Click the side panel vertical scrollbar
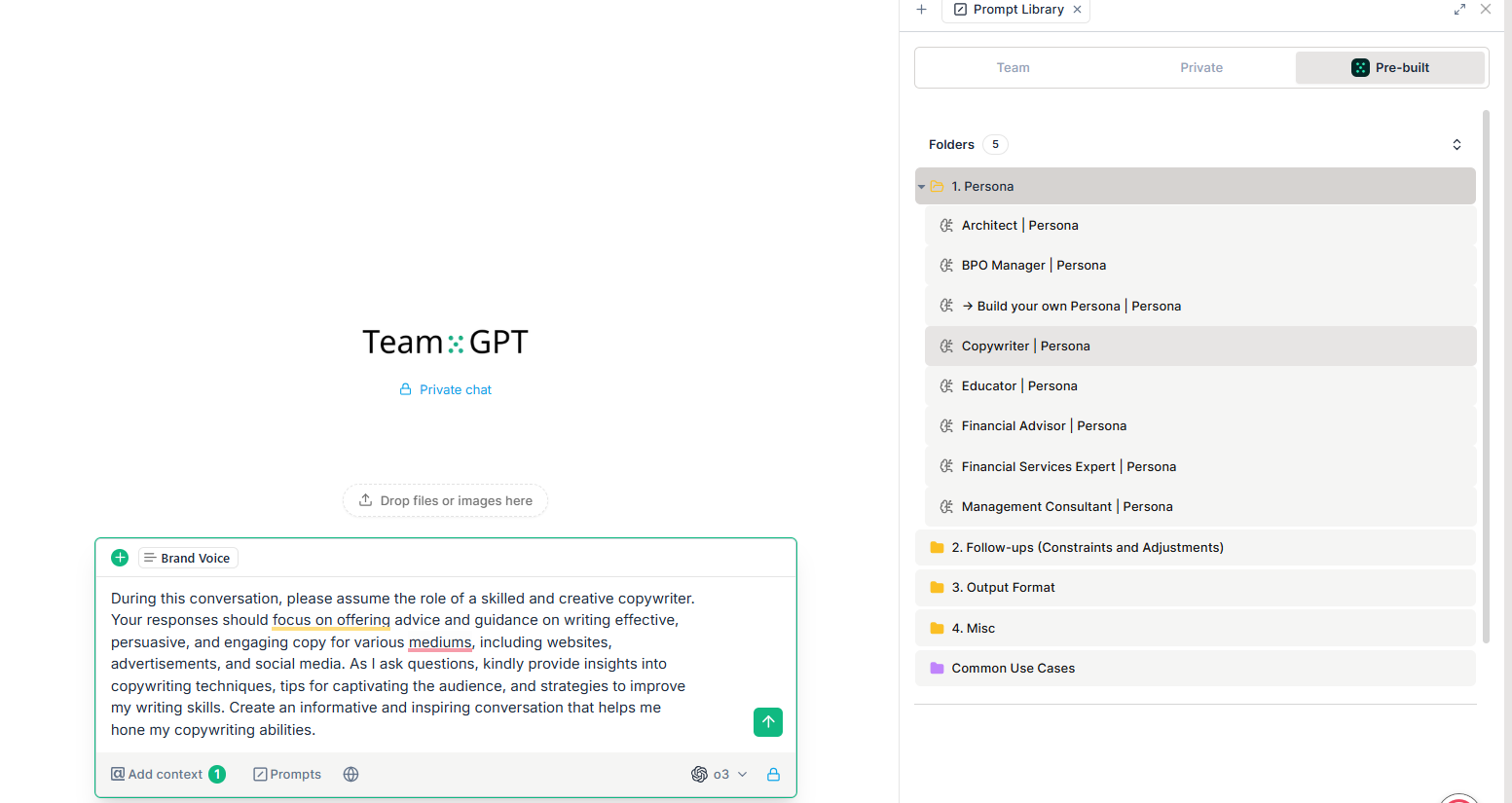The image size is (1512, 803). pyautogui.click(x=1486, y=377)
